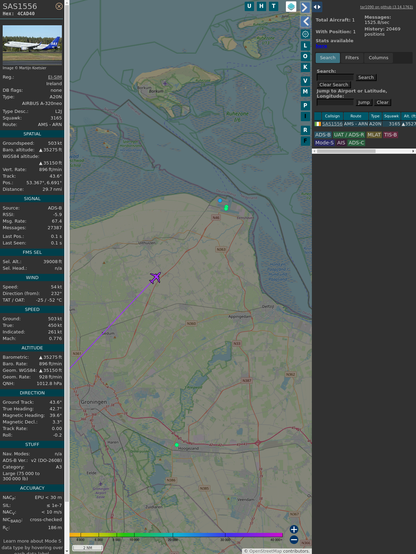Click the P persistence button
Viewport: 416px width, 554px height.
305,105
